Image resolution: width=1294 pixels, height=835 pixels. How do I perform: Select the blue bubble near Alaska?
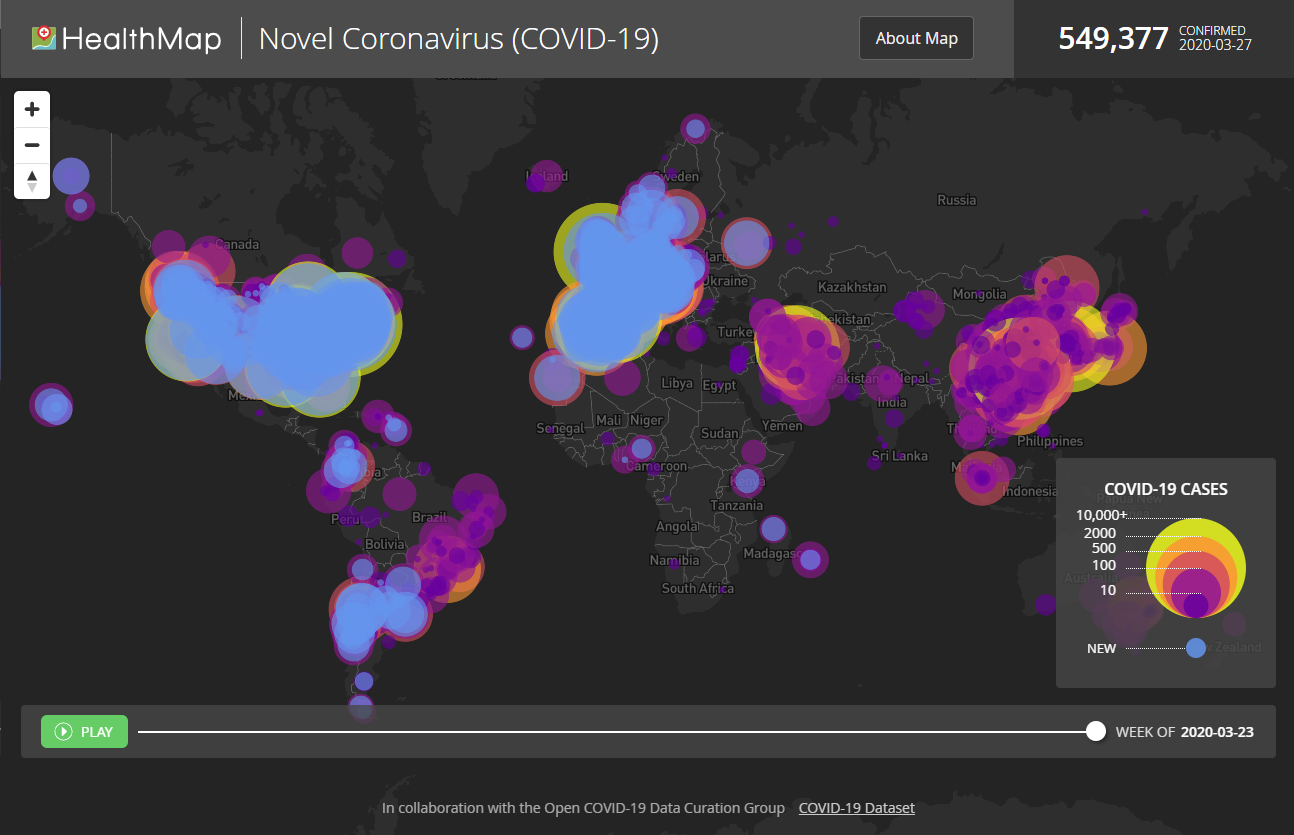pyautogui.click(x=71, y=176)
